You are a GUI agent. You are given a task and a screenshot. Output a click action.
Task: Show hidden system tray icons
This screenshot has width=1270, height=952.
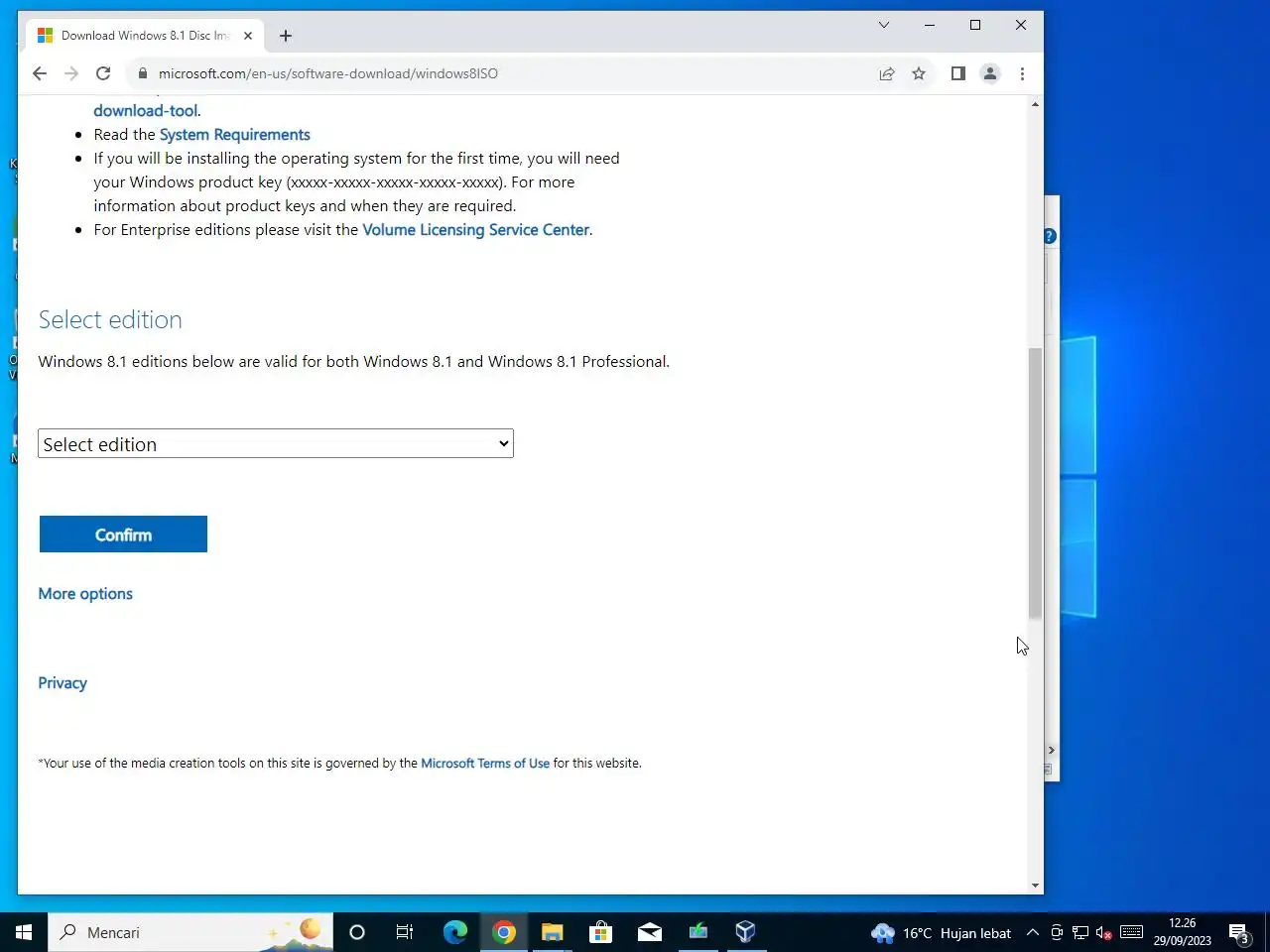click(x=1032, y=933)
